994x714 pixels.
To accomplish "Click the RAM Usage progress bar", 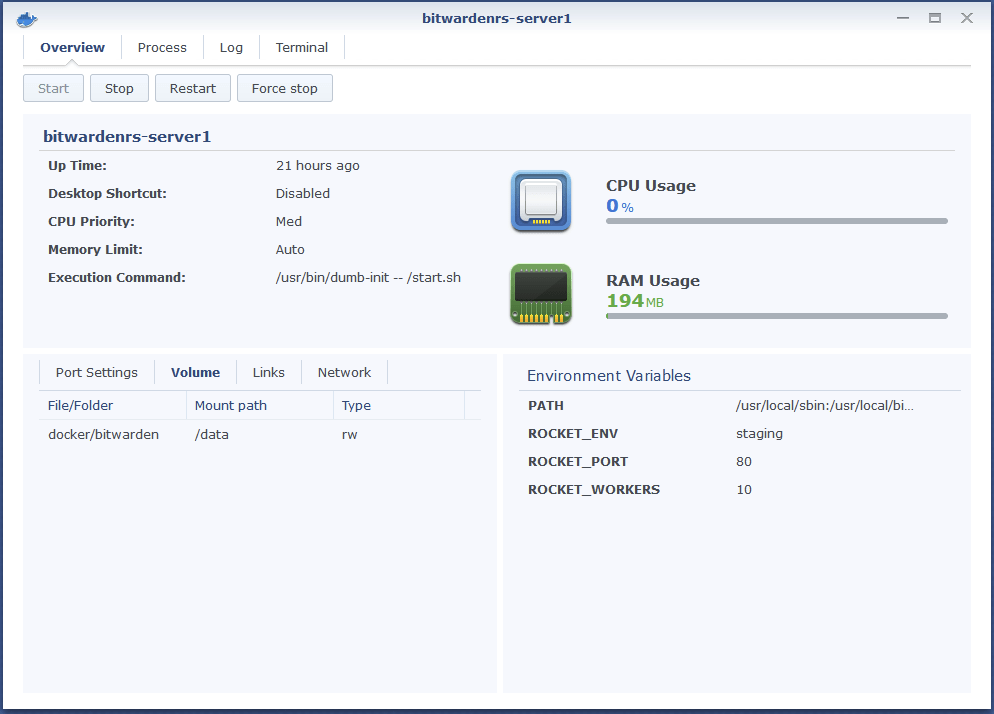I will point(777,316).
